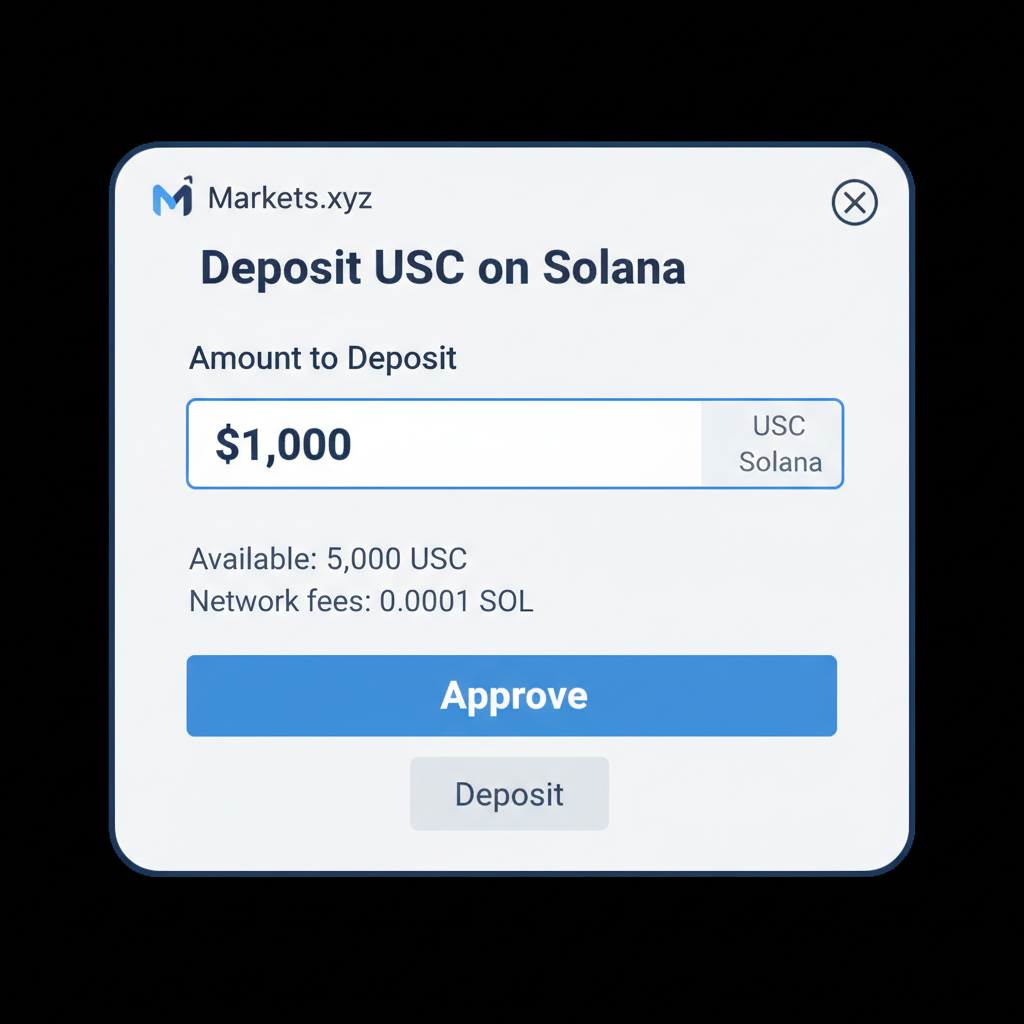Tap the Approve blue action bar
Screen dimensions: 1024x1024
coord(511,695)
